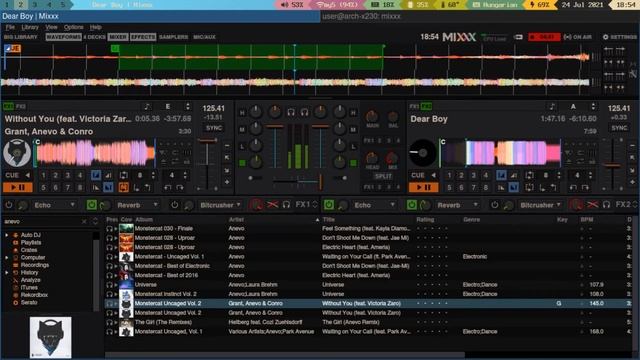Click SPLIT headphone button in mixer
640x360 pixels.
(x=382, y=176)
